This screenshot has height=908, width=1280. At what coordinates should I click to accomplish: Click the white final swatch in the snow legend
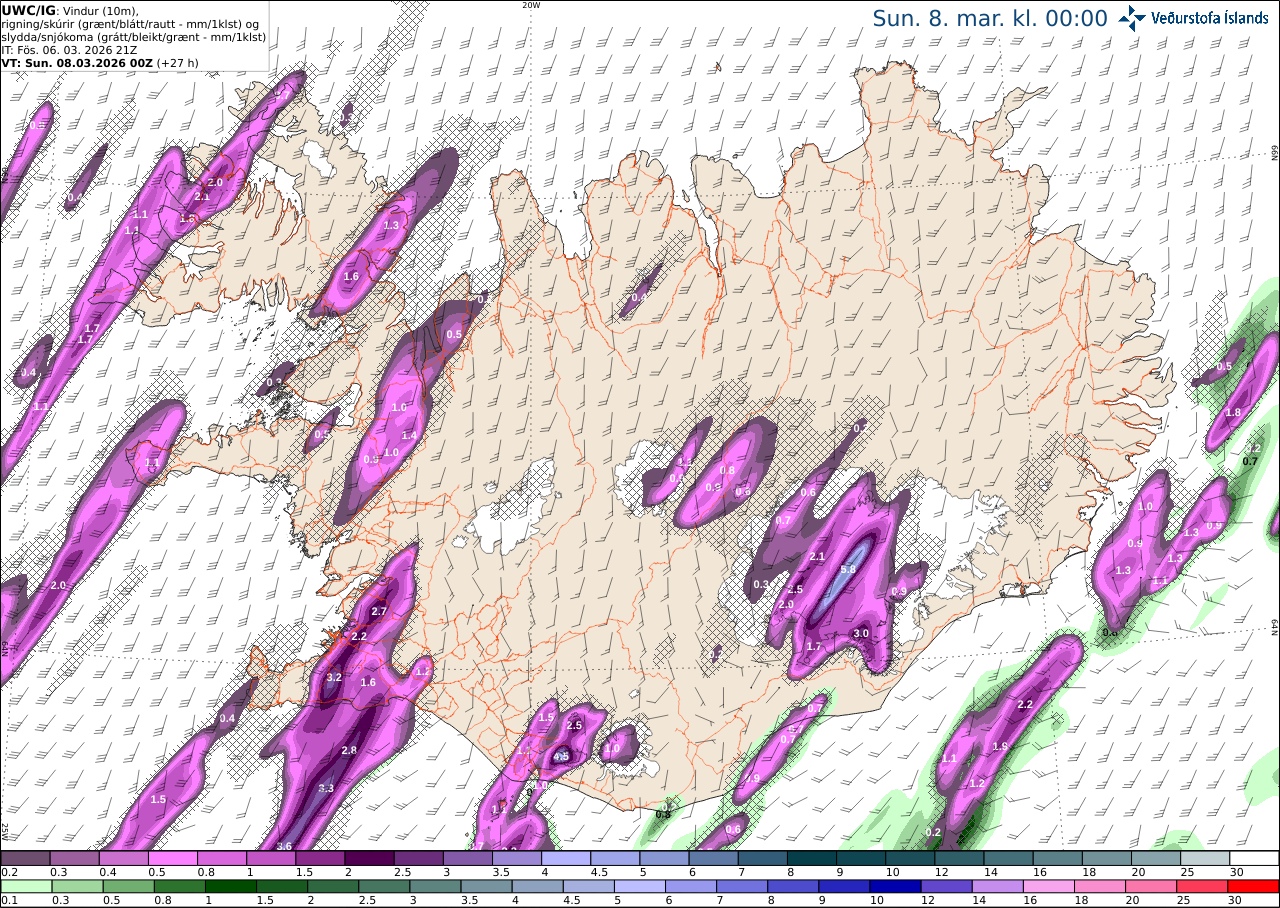coord(1254,858)
